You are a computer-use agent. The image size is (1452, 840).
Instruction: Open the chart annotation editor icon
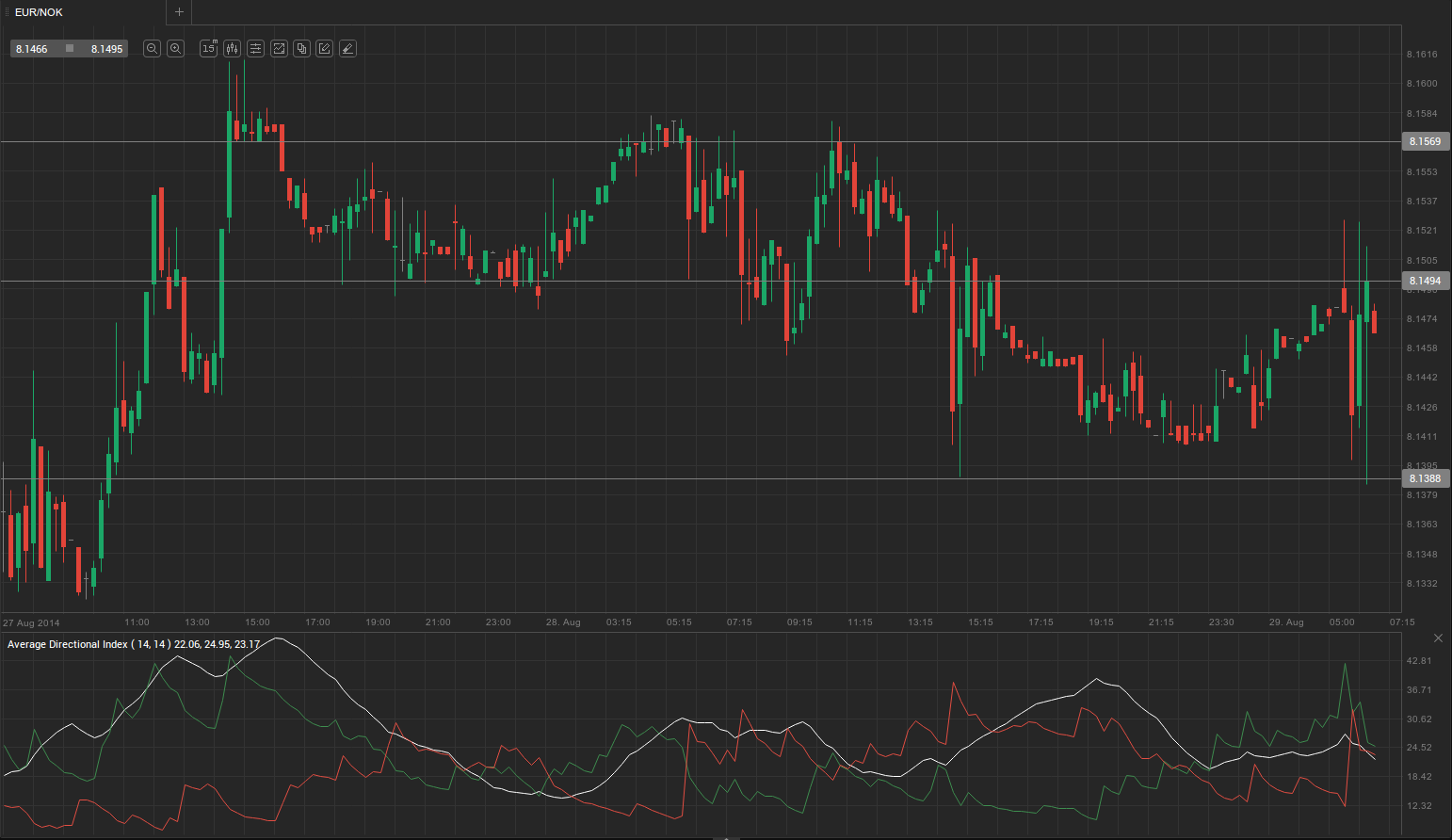[x=324, y=48]
